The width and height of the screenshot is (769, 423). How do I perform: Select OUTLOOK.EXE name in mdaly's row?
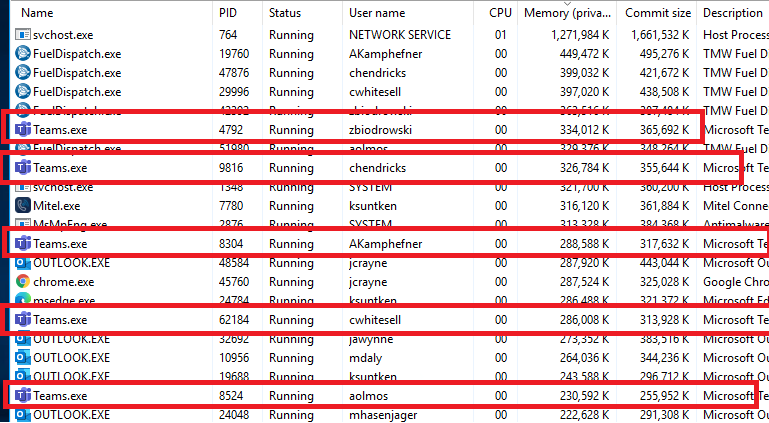click(71, 358)
